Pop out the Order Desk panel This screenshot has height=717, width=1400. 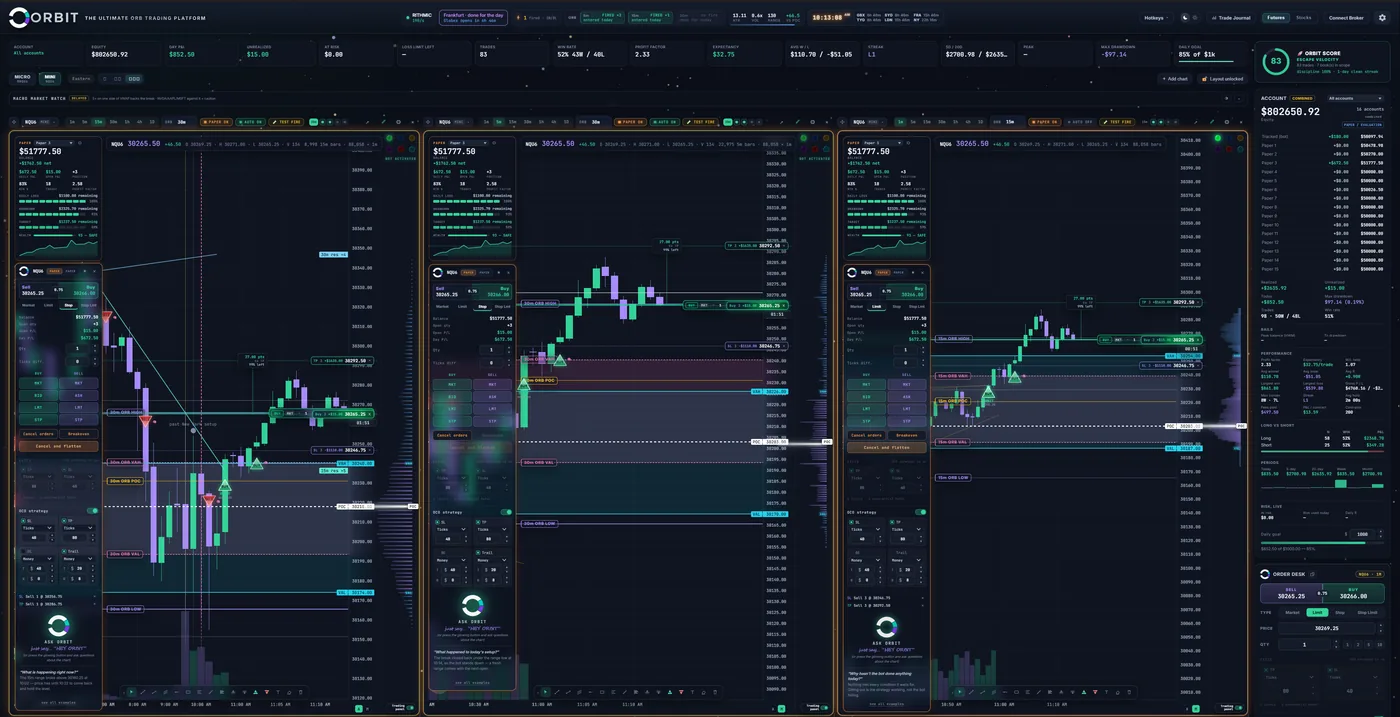1312,574
